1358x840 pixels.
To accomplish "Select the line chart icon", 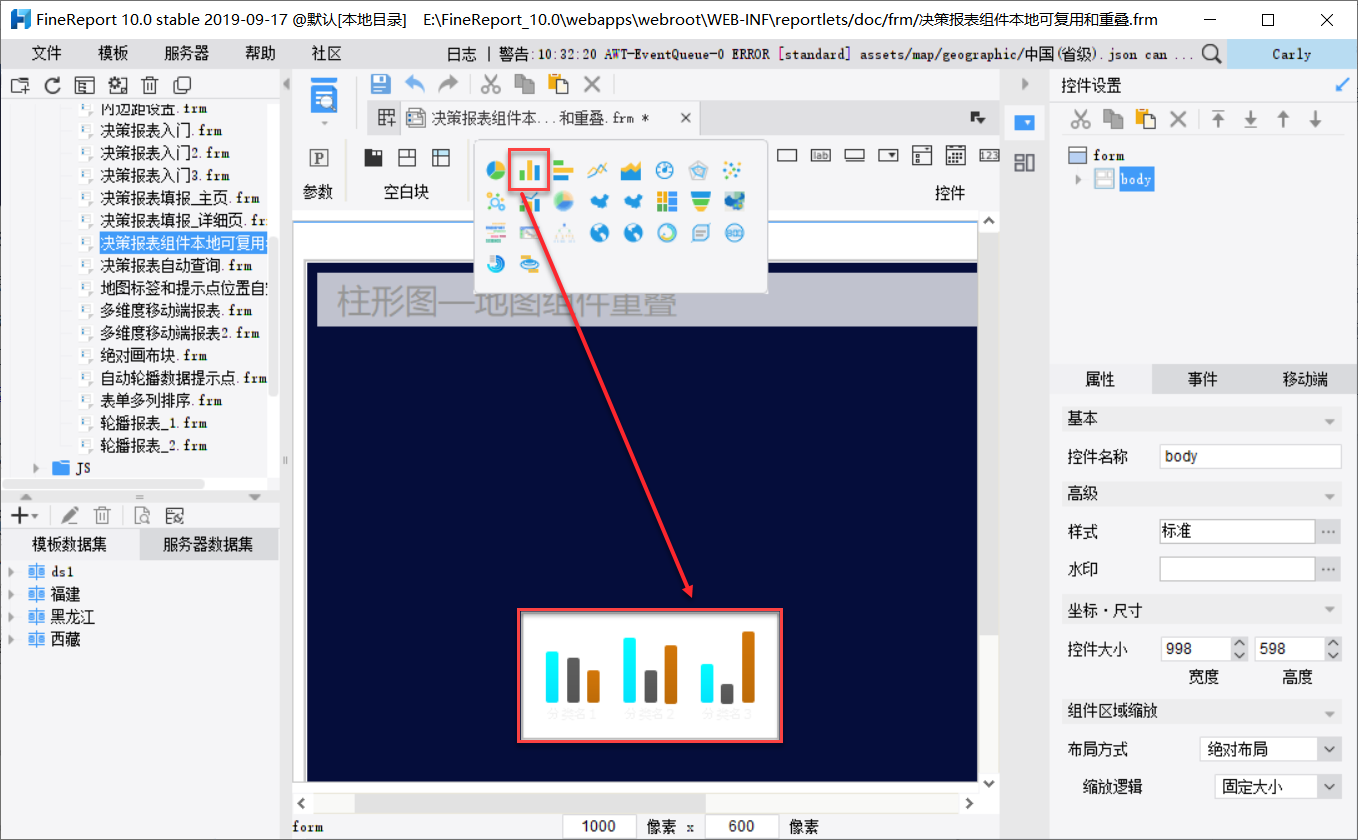I will [x=597, y=170].
